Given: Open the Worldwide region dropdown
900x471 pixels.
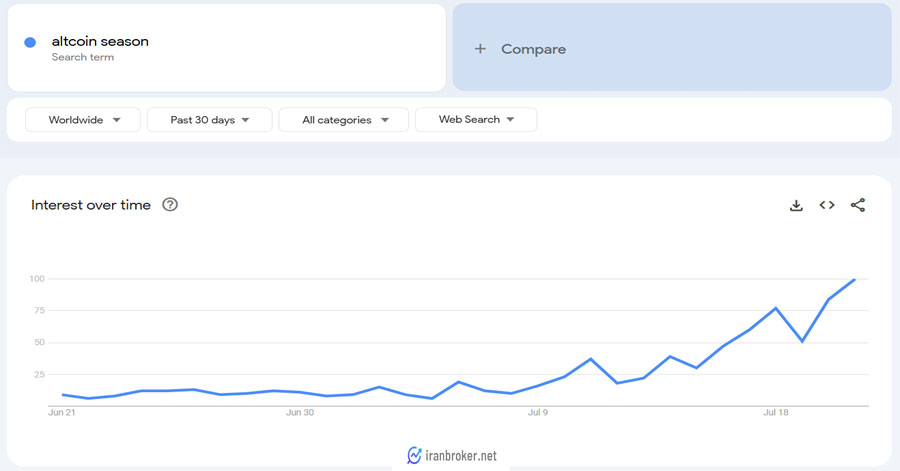Looking at the screenshot, I should pyautogui.click(x=85, y=120).
